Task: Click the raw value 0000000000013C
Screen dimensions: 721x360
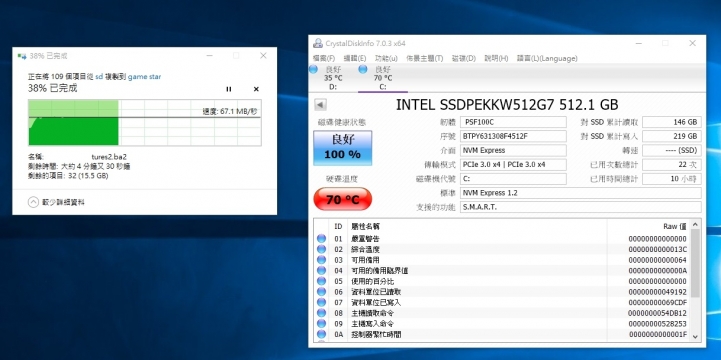Action: 657,249
